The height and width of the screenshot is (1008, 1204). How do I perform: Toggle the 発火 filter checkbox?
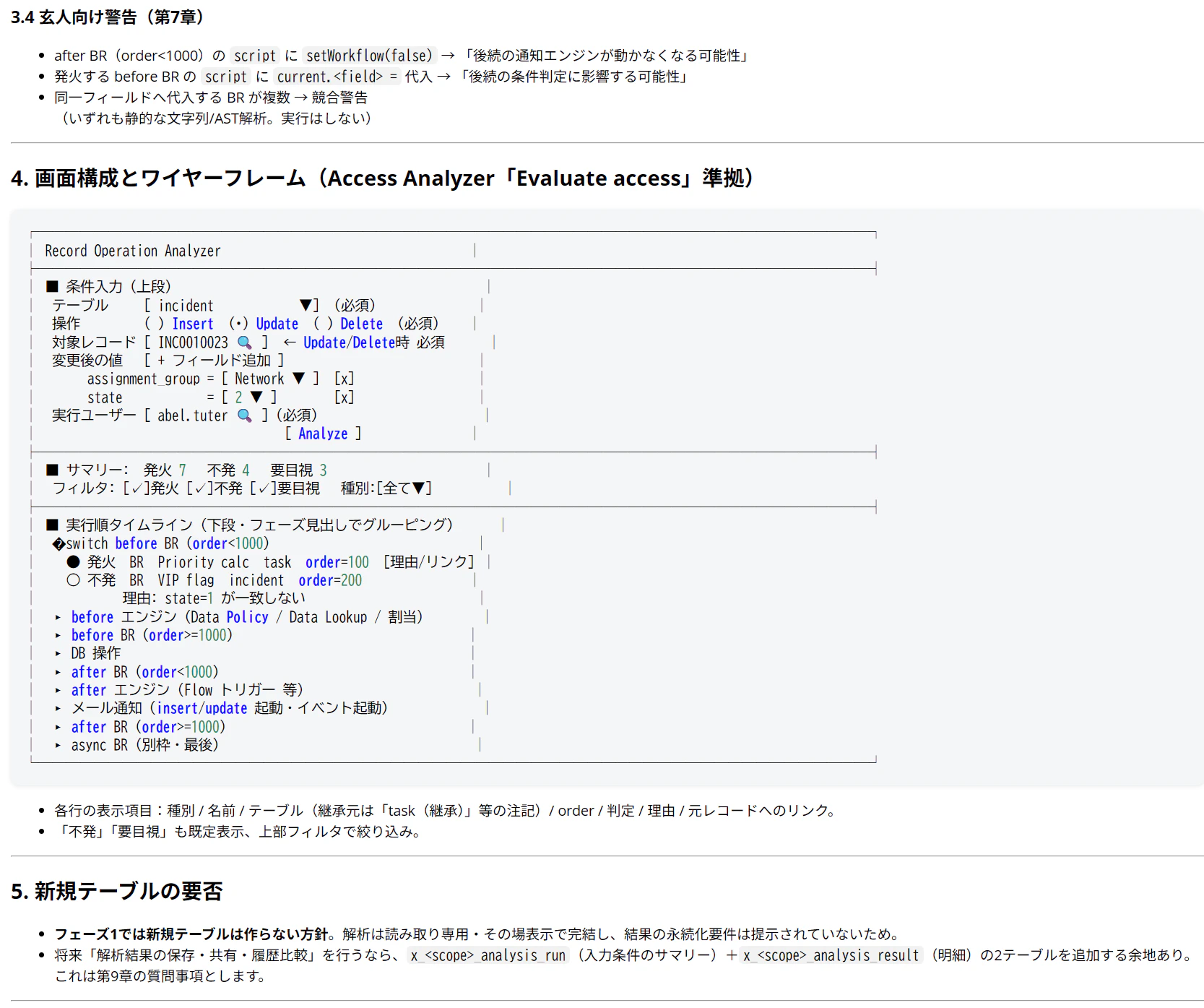tap(137, 488)
